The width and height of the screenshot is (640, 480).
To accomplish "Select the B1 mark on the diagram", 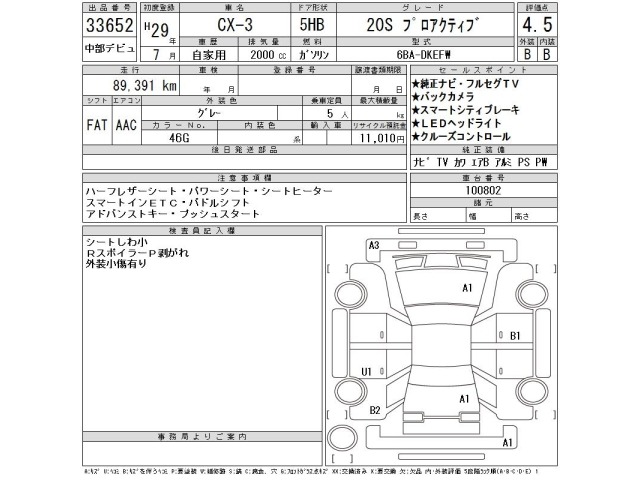I will point(515,336).
